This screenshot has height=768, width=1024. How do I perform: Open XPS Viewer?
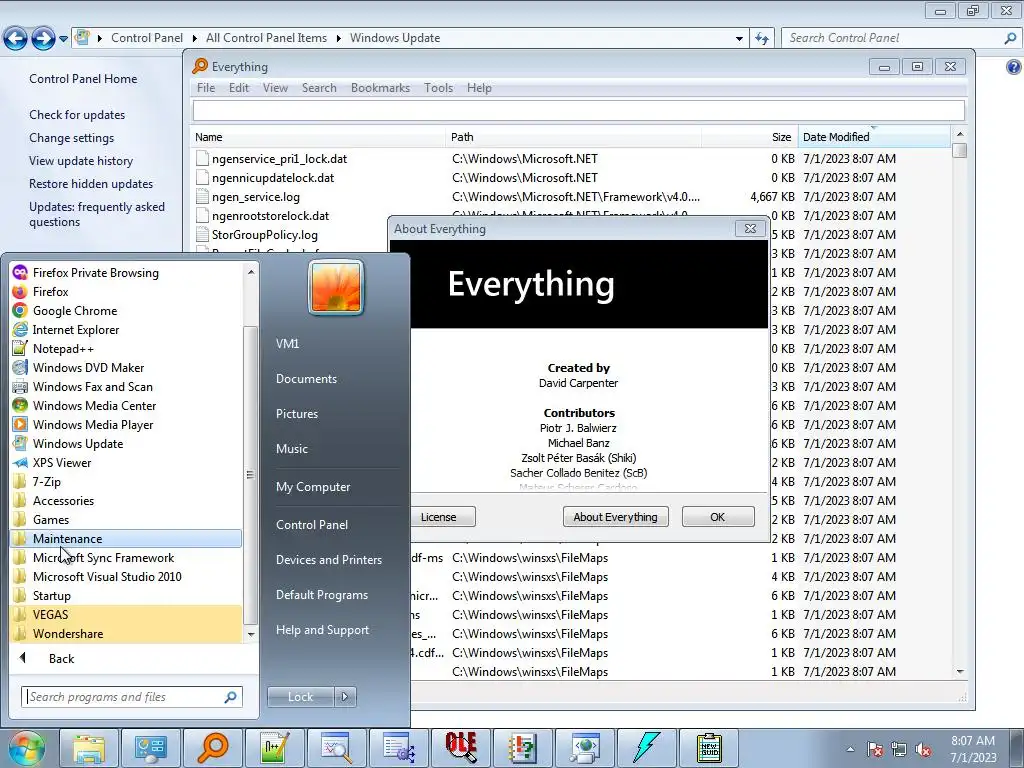(62, 462)
